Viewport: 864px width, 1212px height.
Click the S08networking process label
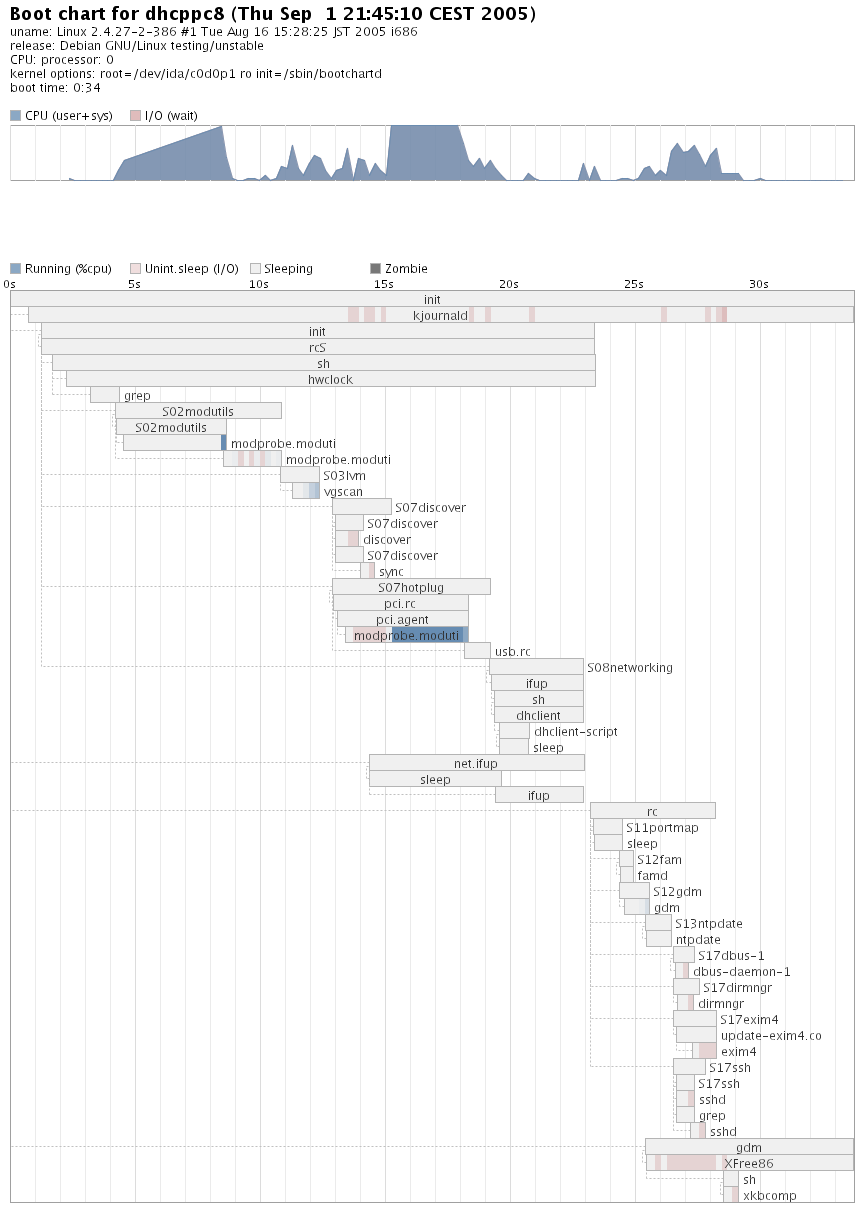tap(629, 668)
